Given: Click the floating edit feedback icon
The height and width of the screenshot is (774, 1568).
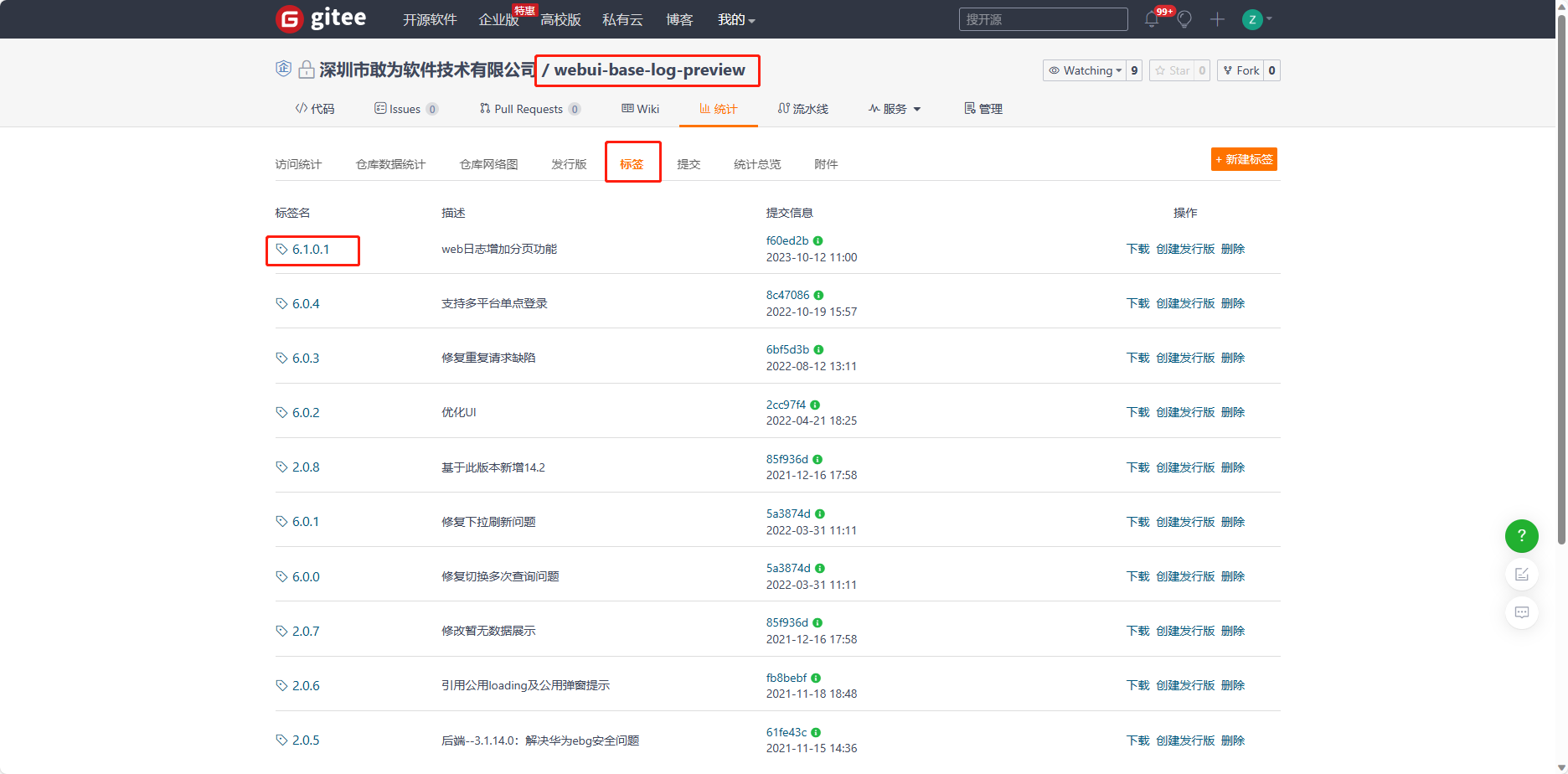Looking at the screenshot, I should point(1522,575).
